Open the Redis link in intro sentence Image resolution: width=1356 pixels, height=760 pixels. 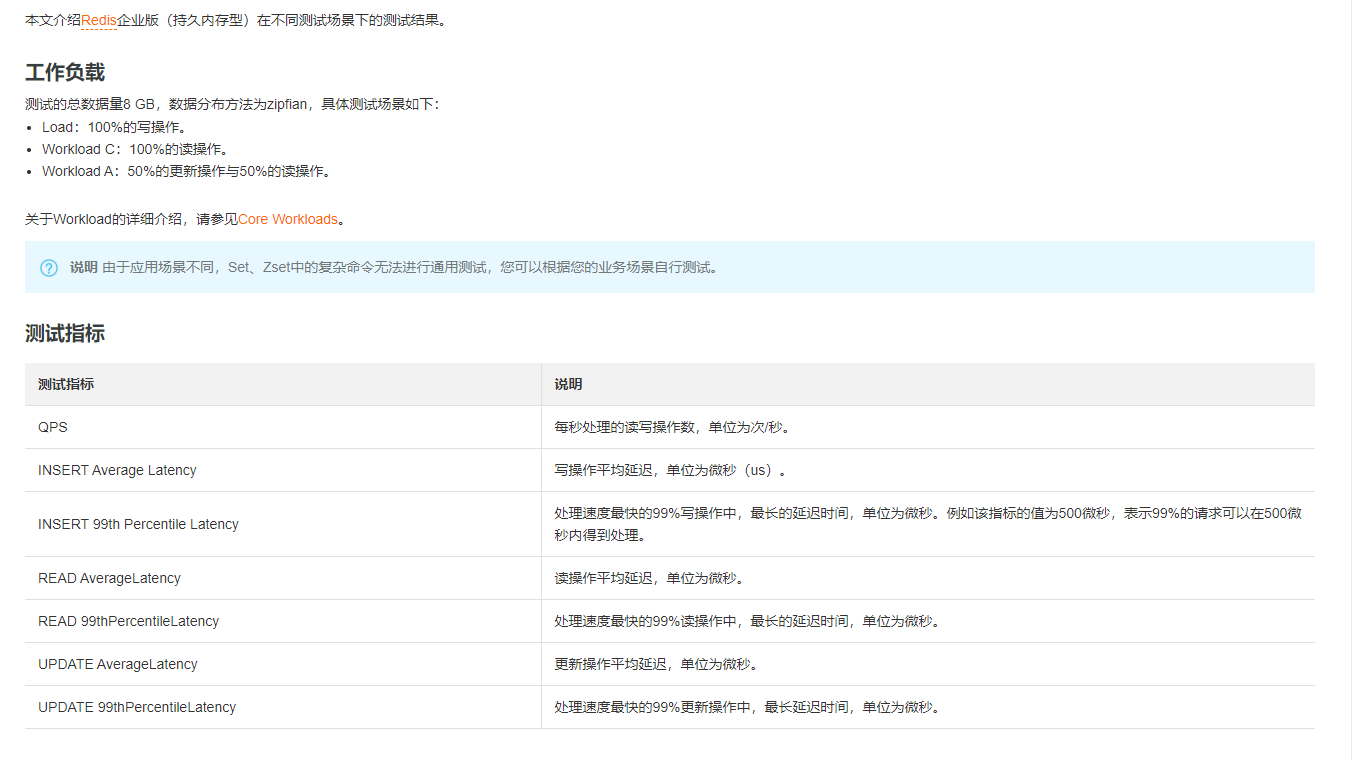[99, 20]
